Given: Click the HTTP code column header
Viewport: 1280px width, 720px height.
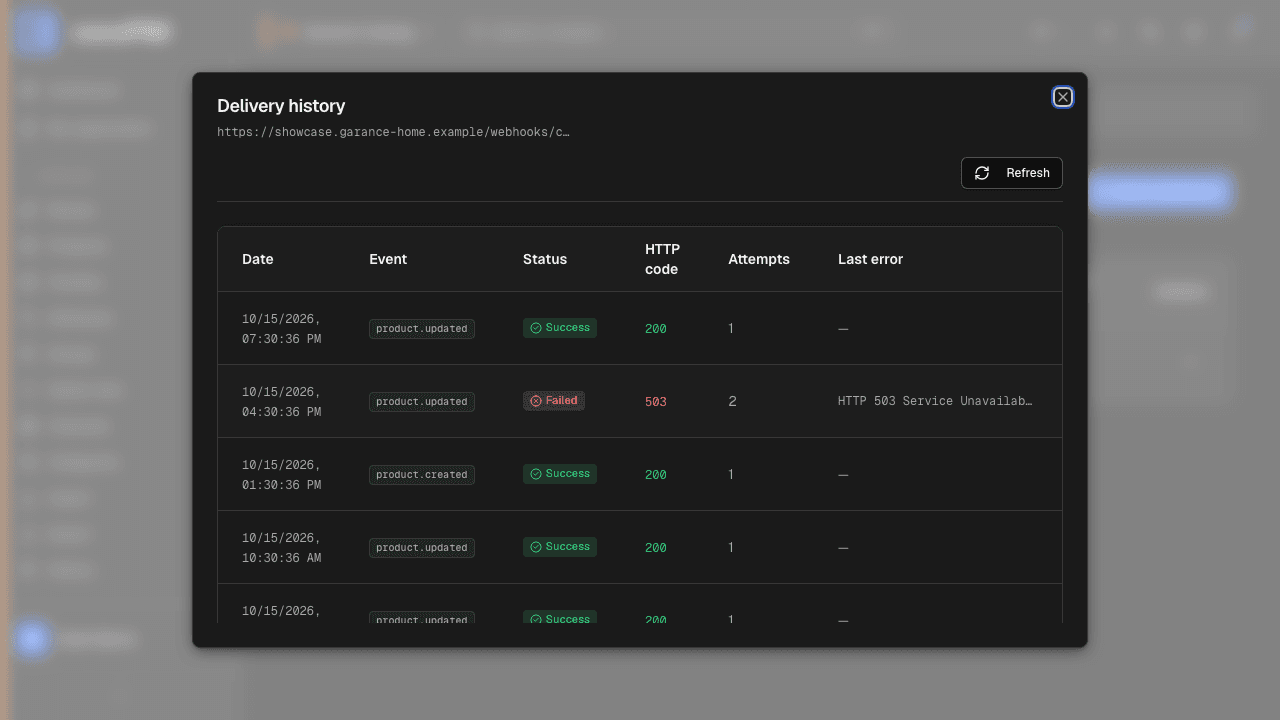Looking at the screenshot, I should tap(662, 259).
